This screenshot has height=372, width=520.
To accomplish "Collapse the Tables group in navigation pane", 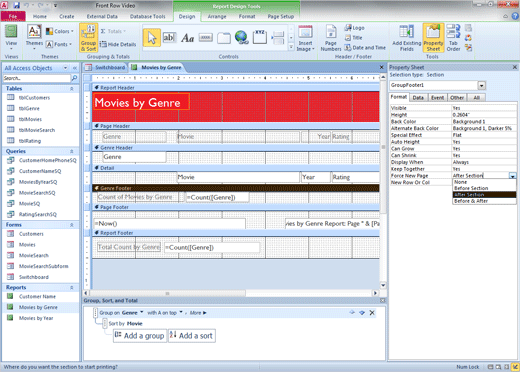I will pyautogui.click(x=72, y=89).
